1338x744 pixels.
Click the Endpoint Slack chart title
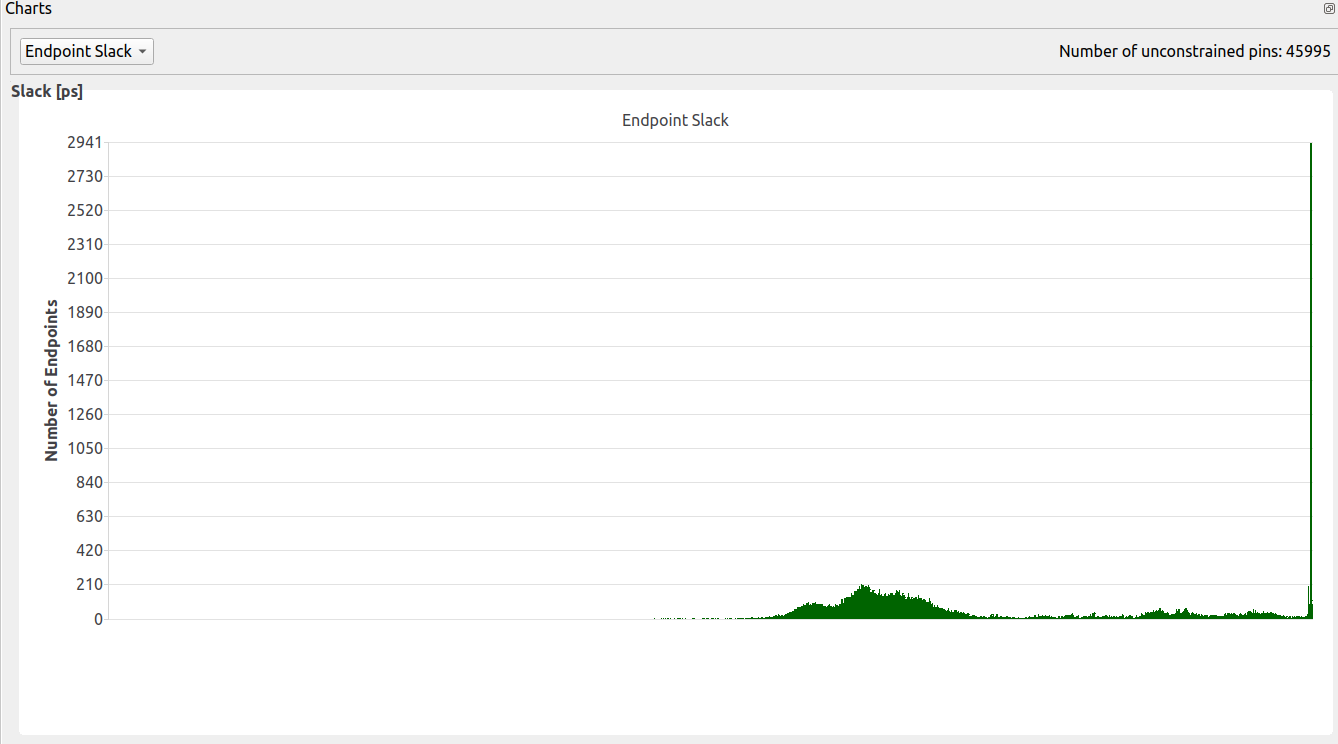[x=675, y=119]
